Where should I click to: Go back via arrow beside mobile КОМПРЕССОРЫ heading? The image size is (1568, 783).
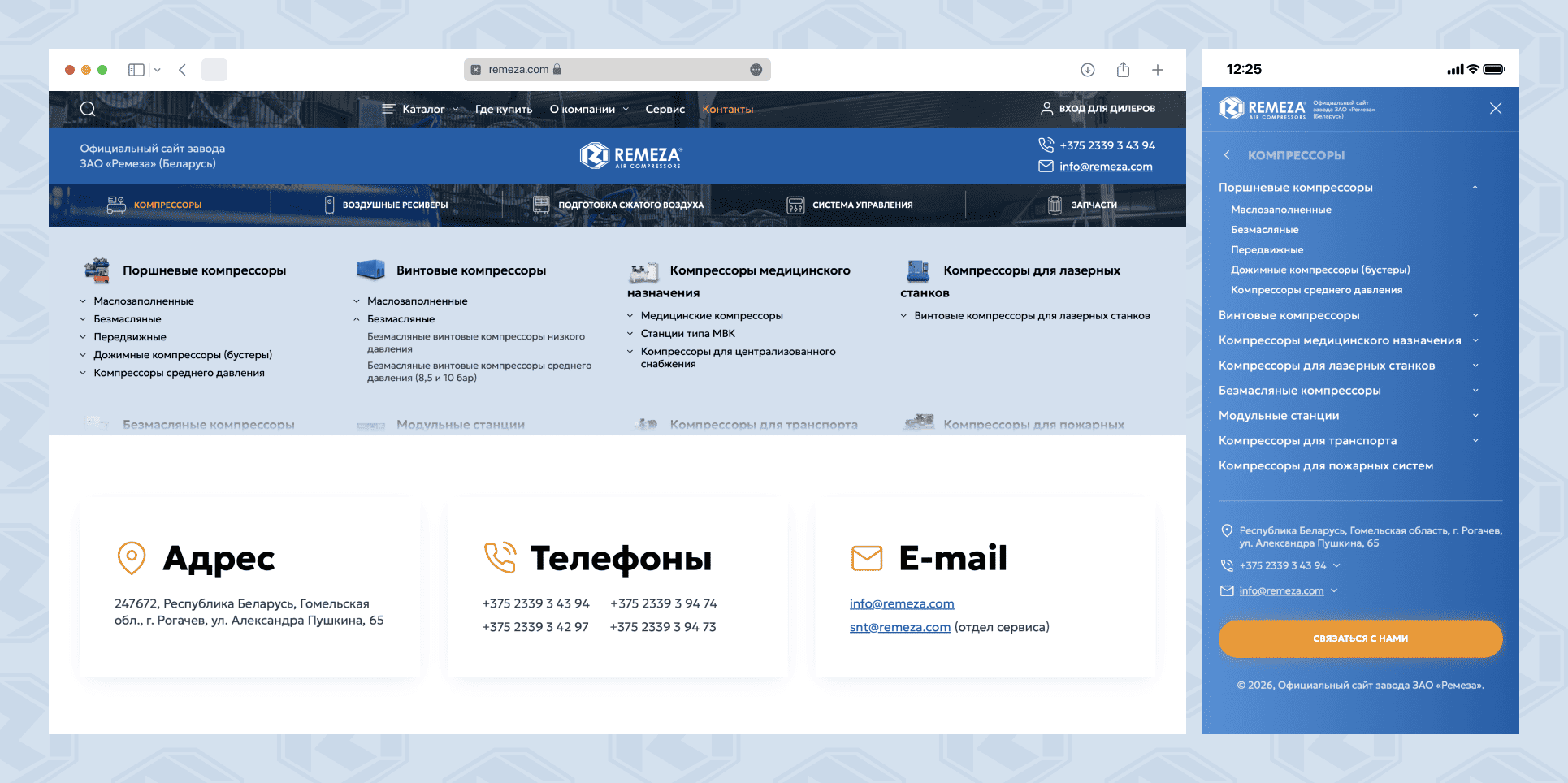[x=1227, y=155]
